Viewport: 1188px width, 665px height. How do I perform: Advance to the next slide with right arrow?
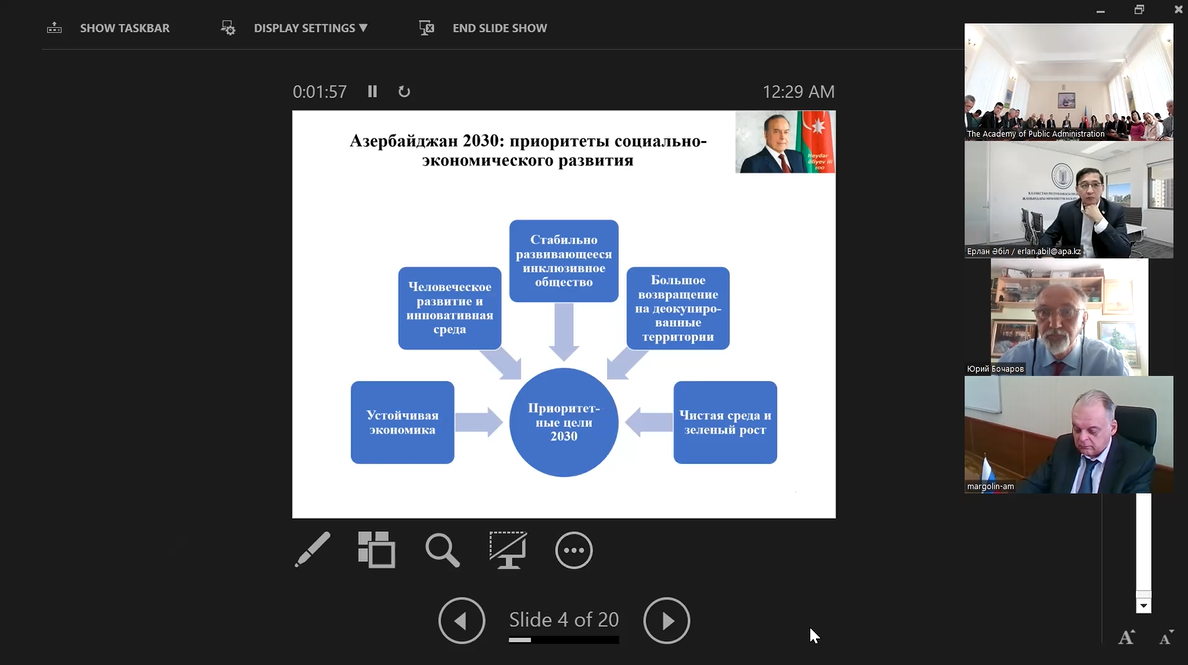(666, 620)
